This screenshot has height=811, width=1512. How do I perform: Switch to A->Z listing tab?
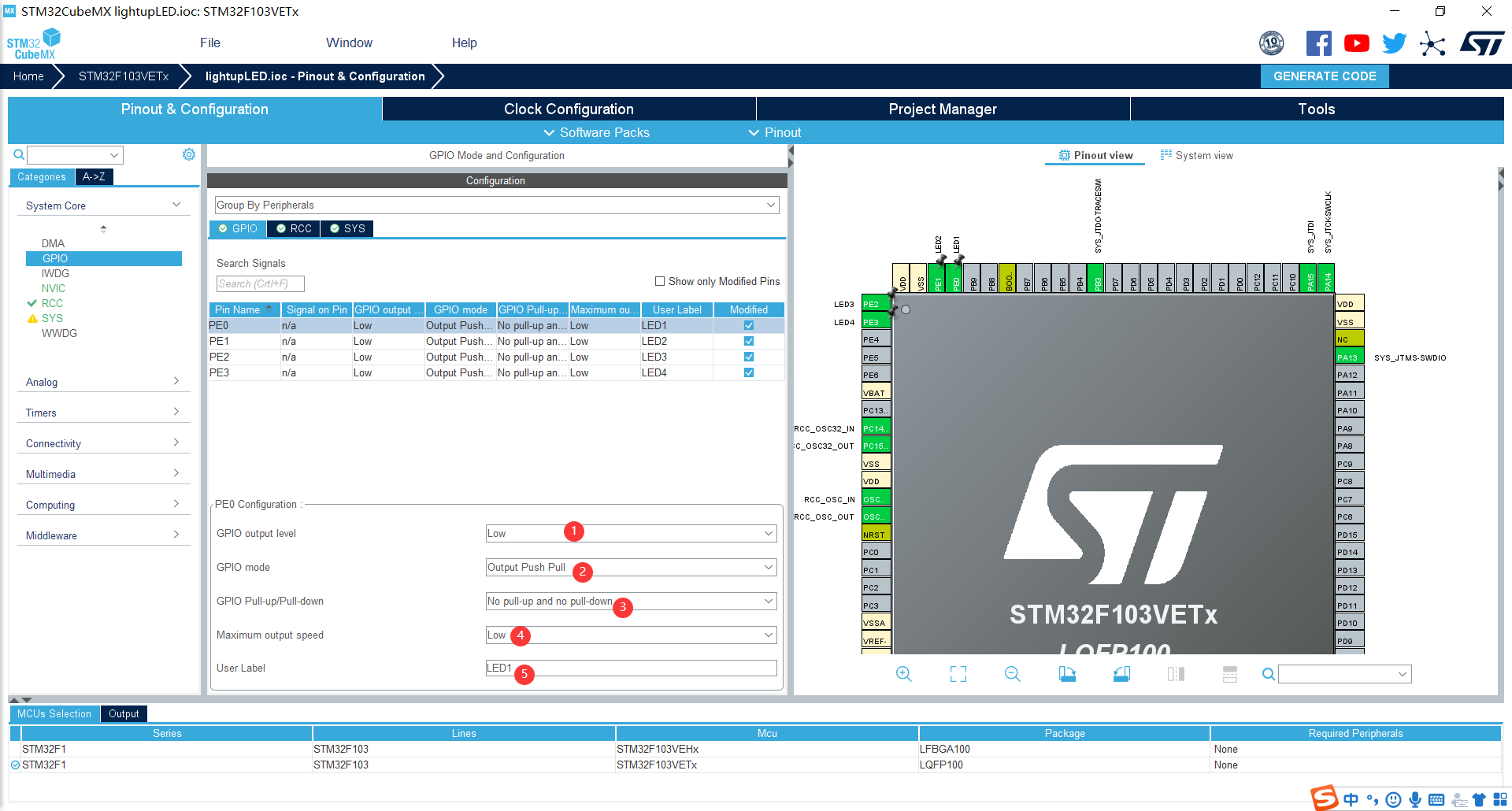point(94,176)
